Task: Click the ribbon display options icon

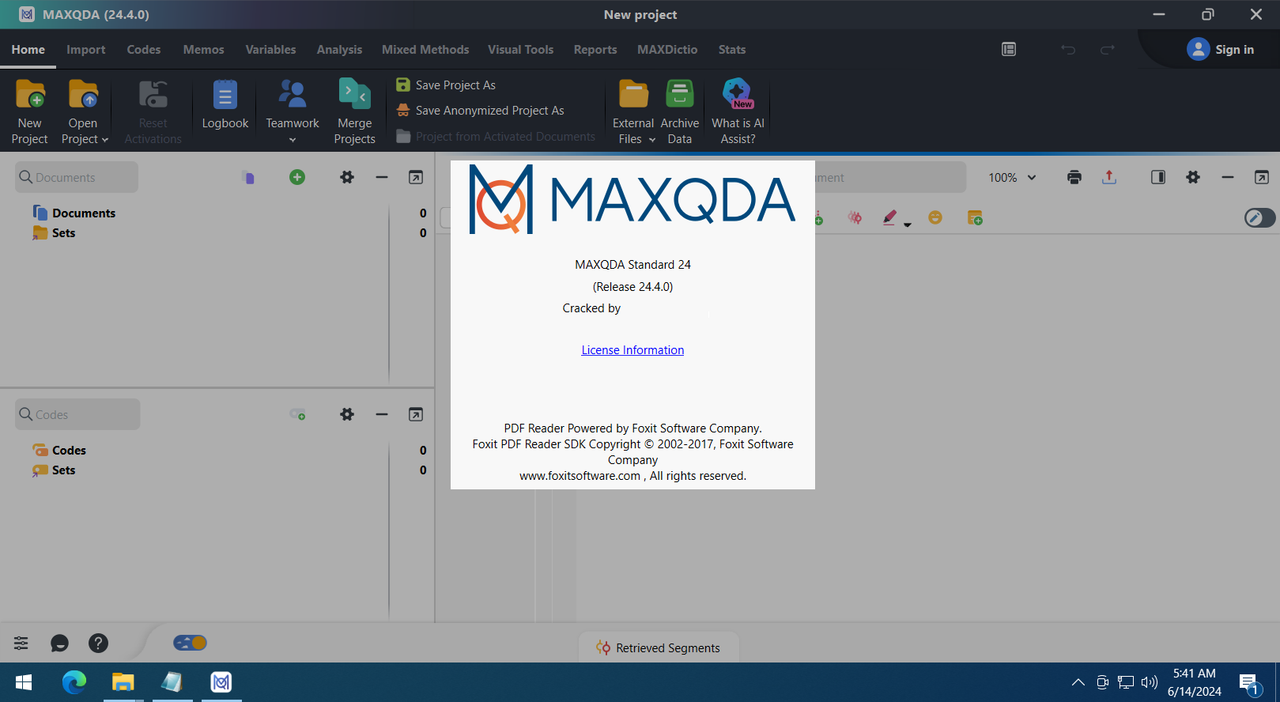Action: pyautogui.click(x=1009, y=49)
